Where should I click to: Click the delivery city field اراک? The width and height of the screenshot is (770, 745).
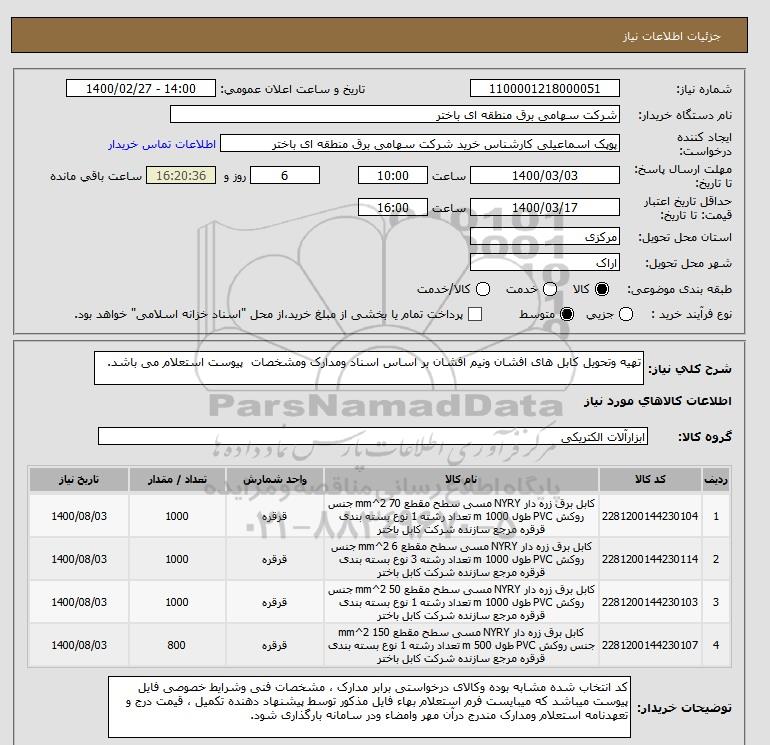(545, 263)
